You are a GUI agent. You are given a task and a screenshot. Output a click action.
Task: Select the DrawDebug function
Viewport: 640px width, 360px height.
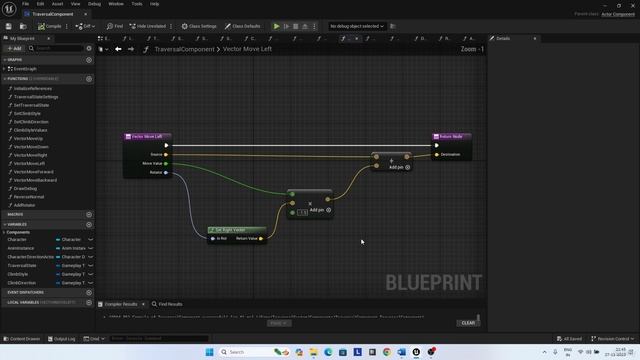point(25,189)
